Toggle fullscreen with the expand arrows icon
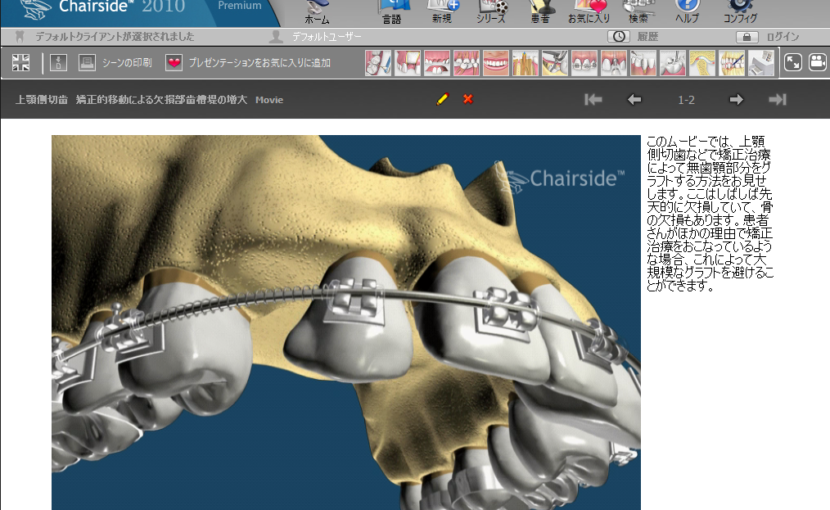This screenshot has width=830, height=510. click(x=792, y=63)
